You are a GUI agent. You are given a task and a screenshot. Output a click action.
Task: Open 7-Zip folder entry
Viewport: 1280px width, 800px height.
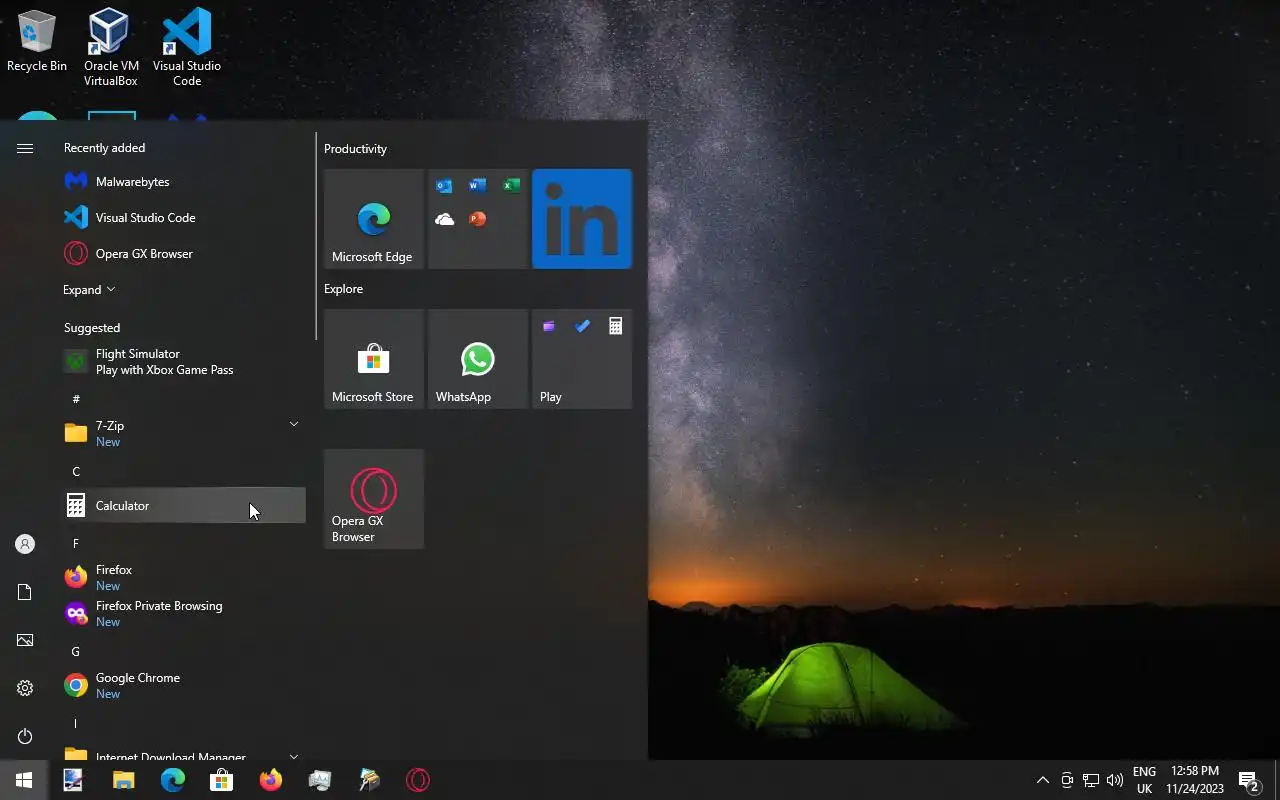pos(184,434)
